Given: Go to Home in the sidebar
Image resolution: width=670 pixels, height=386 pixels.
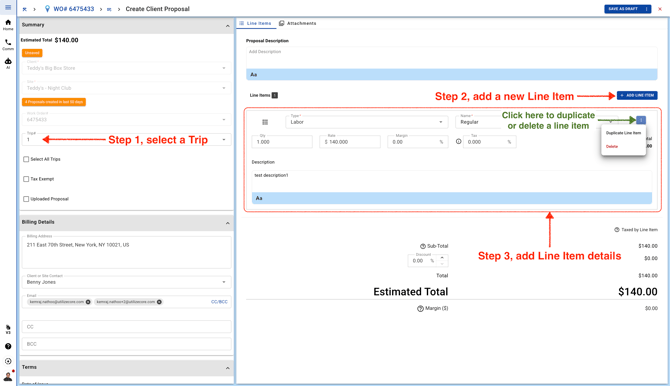Looking at the screenshot, I should point(8,25).
